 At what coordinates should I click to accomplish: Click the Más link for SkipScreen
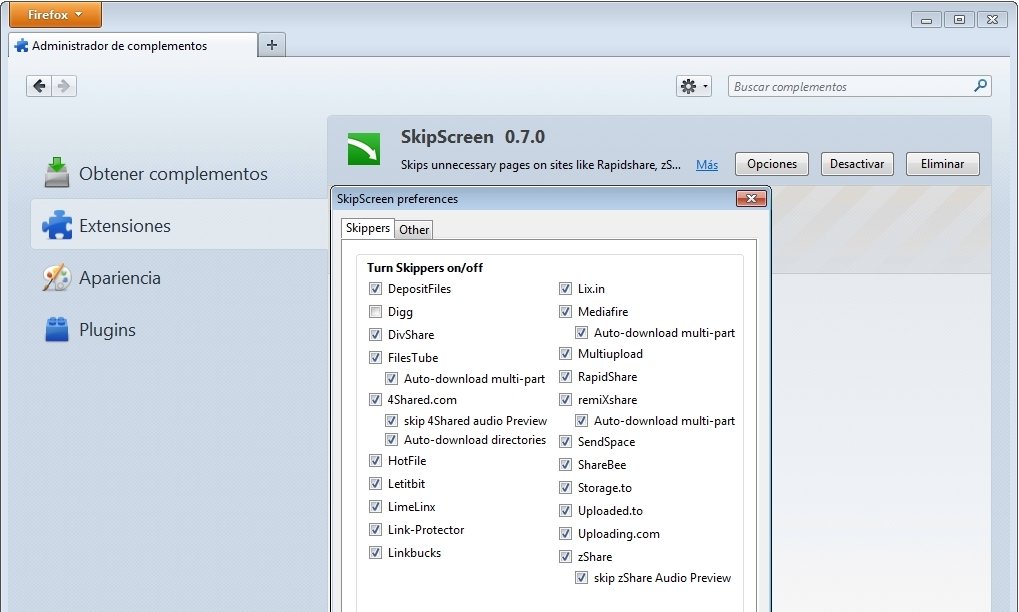(x=706, y=164)
